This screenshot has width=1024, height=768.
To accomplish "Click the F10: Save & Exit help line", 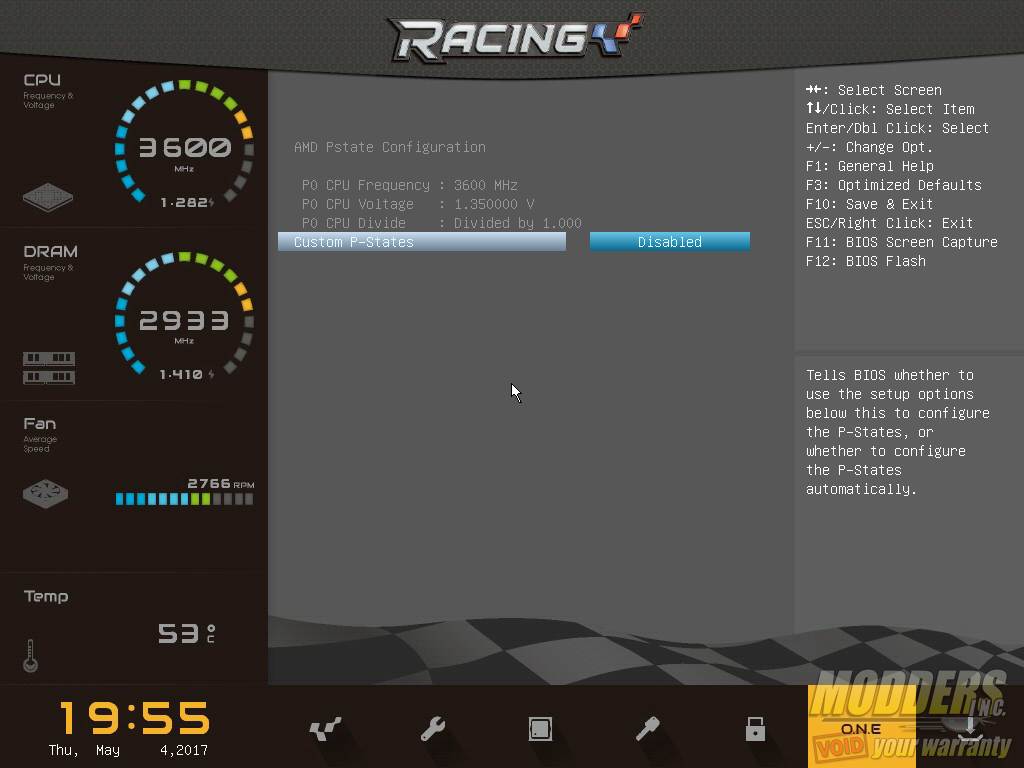I will [x=869, y=204].
